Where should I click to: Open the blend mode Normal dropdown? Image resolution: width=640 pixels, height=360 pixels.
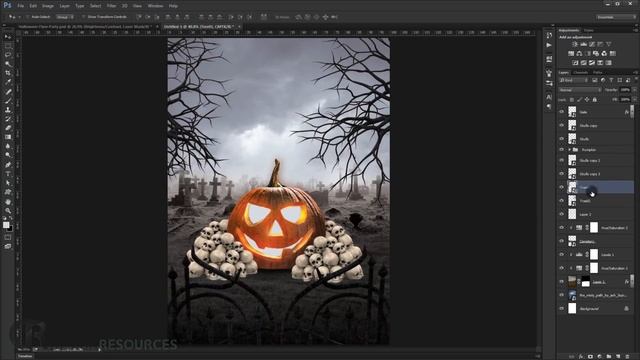coord(580,90)
